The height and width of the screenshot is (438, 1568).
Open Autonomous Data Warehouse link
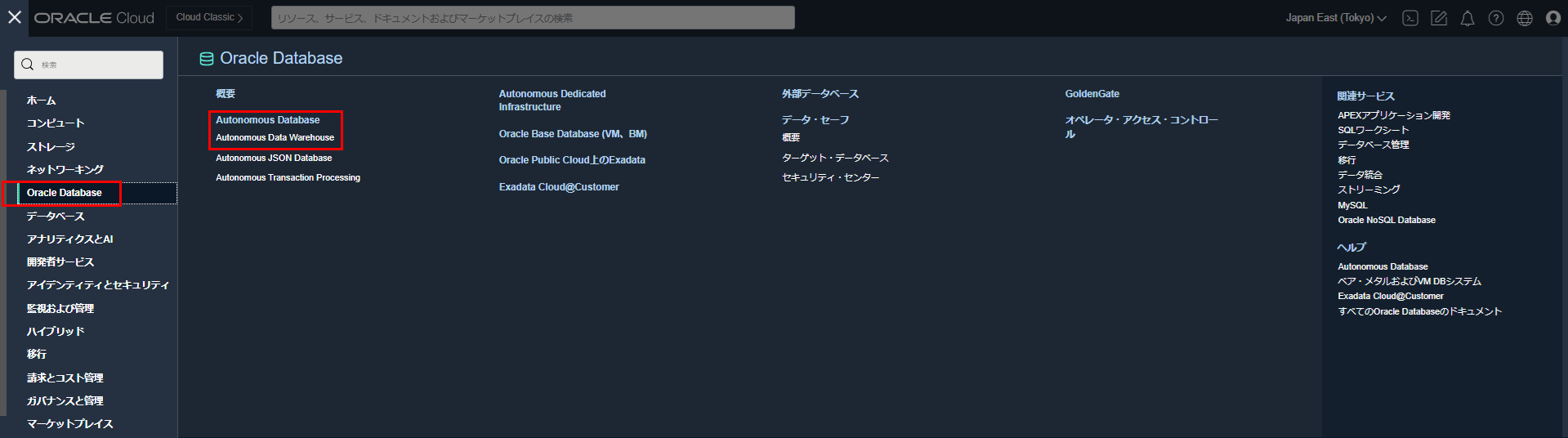pos(275,138)
